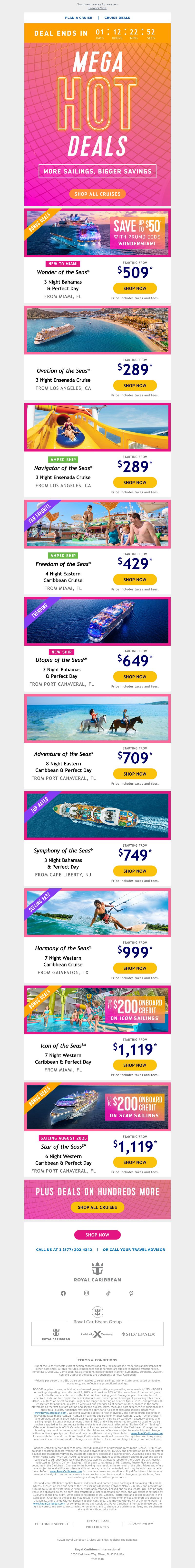Open the Plan a Cruise tab

(78, 18)
